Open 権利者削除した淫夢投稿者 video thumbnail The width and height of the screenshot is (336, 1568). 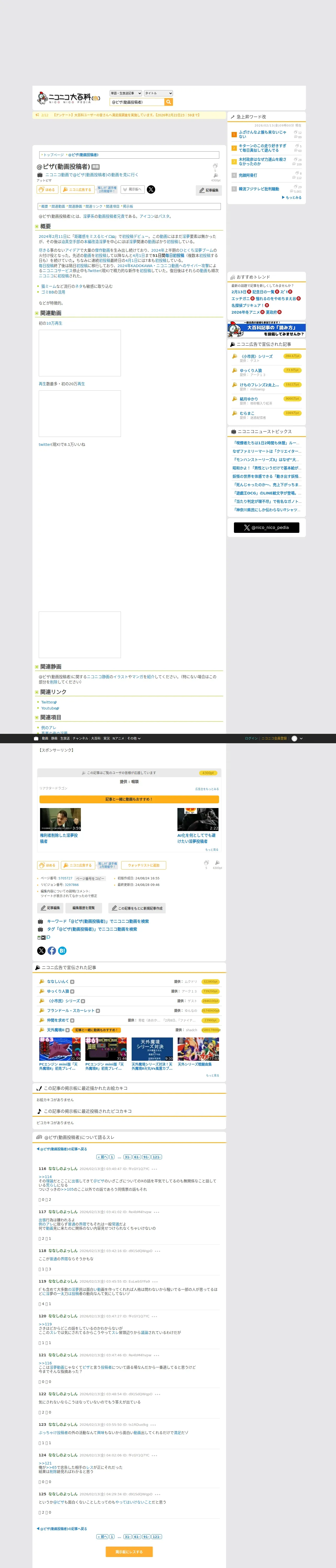tap(60, 819)
